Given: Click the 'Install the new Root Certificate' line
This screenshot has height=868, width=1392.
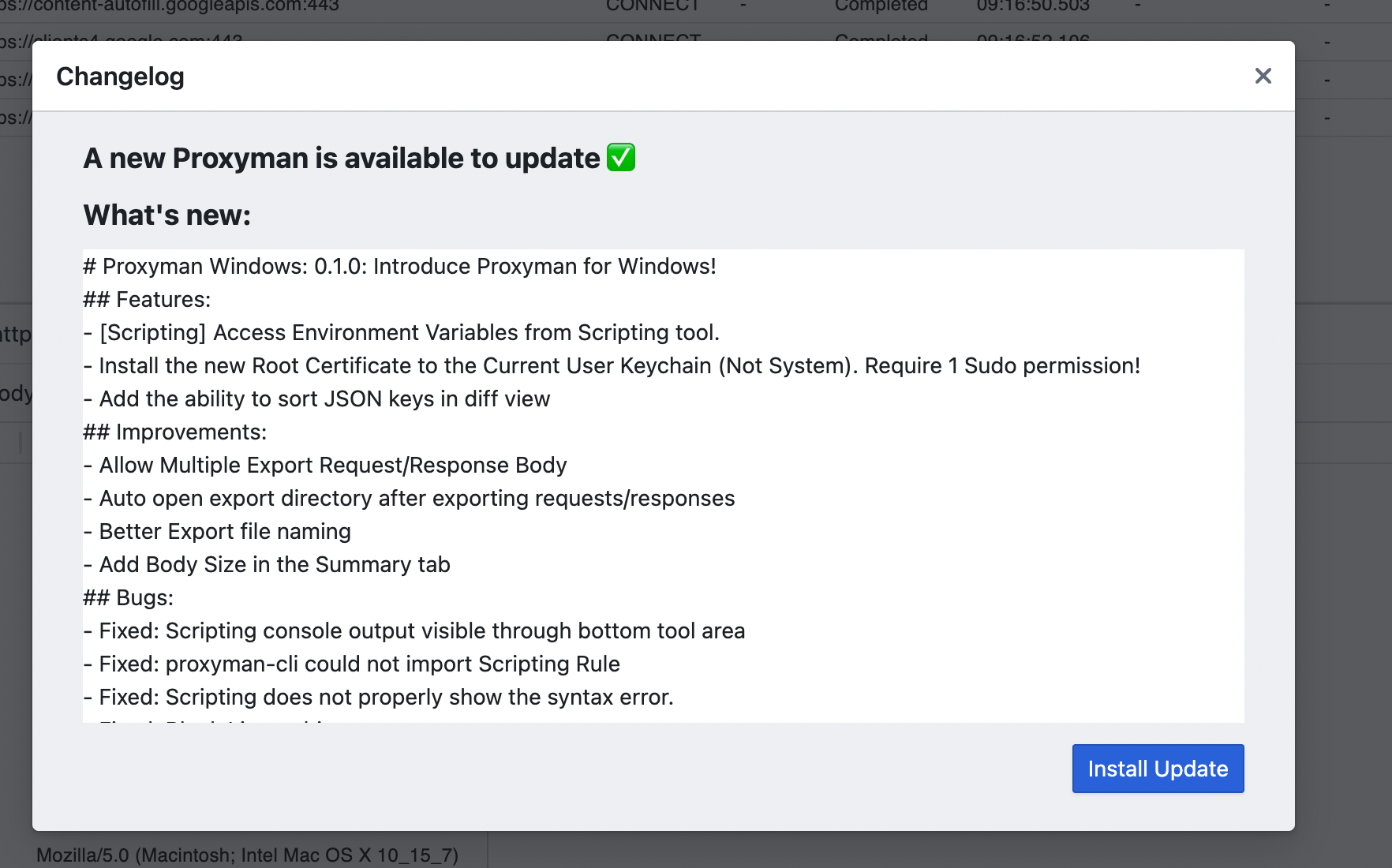Looking at the screenshot, I should 612,365.
